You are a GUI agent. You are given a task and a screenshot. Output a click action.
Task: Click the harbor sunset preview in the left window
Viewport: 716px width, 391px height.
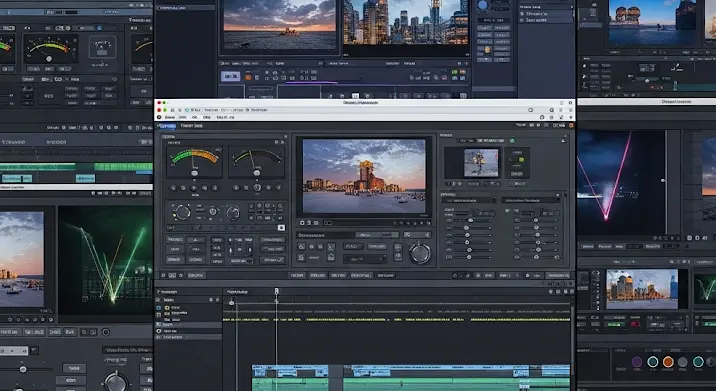pos(22,259)
